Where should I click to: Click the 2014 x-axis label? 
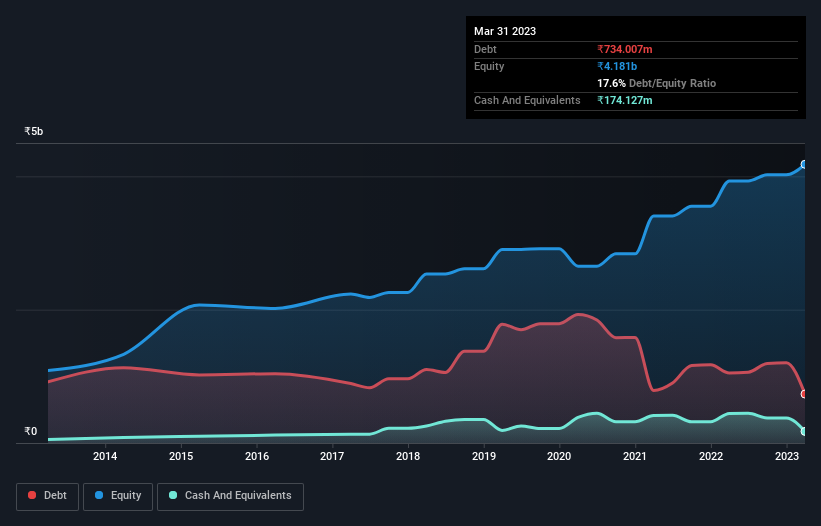pos(105,456)
